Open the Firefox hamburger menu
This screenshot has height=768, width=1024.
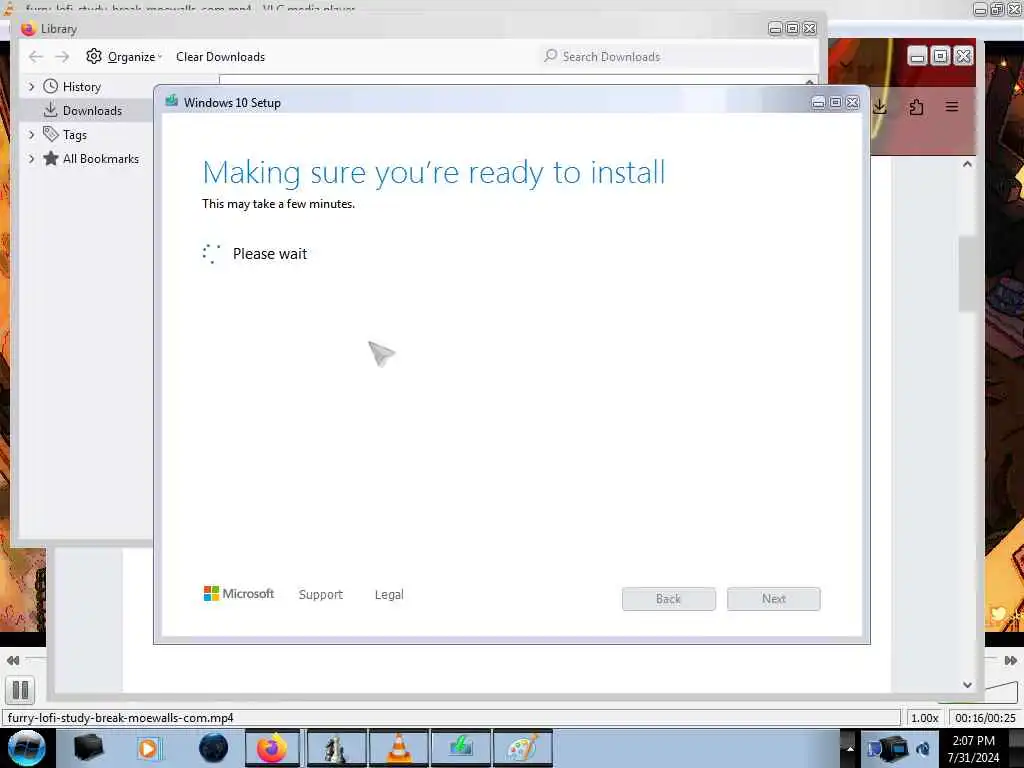952,106
